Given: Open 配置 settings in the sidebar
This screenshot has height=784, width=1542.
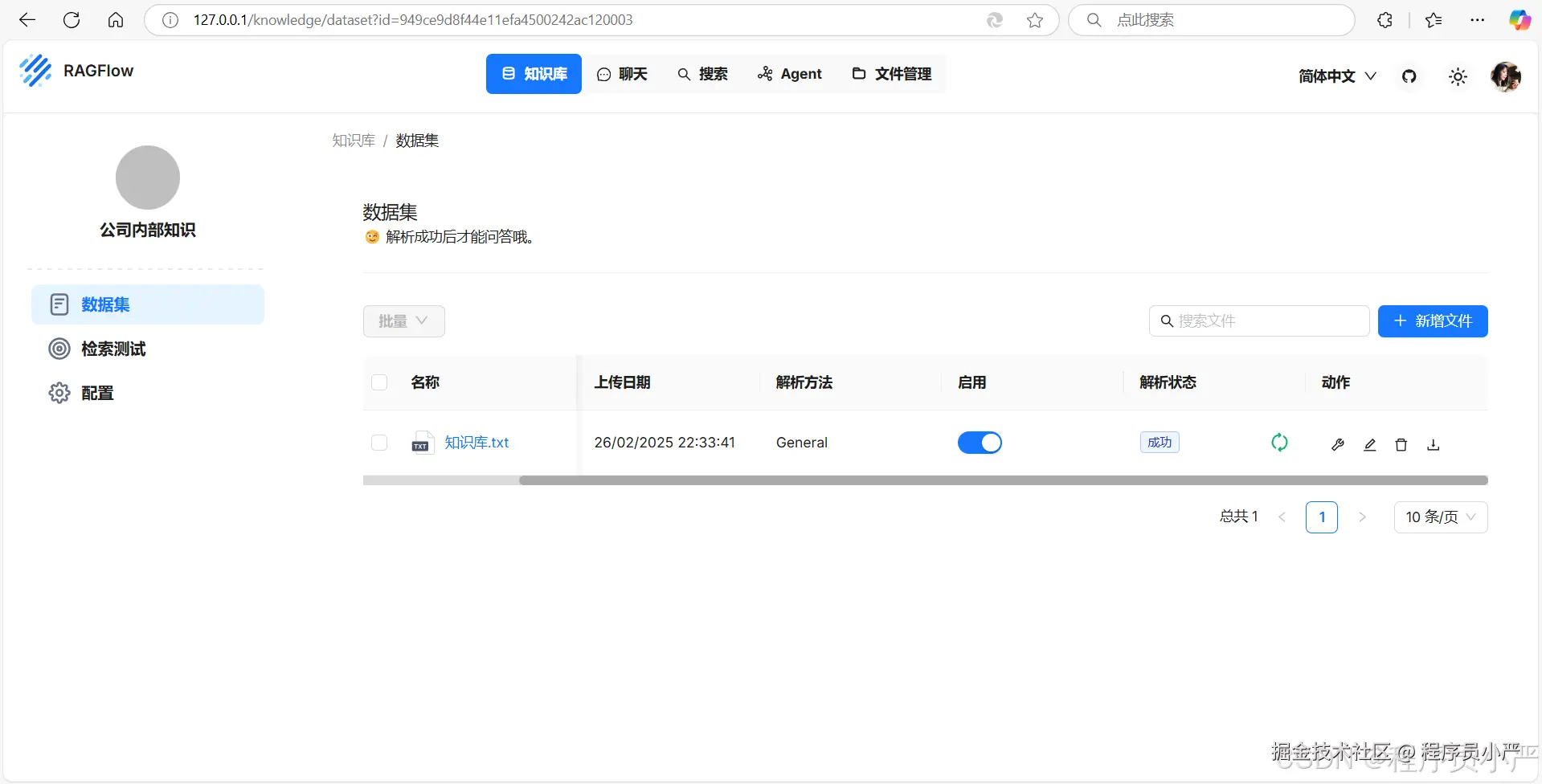Looking at the screenshot, I should (x=99, y=393).
